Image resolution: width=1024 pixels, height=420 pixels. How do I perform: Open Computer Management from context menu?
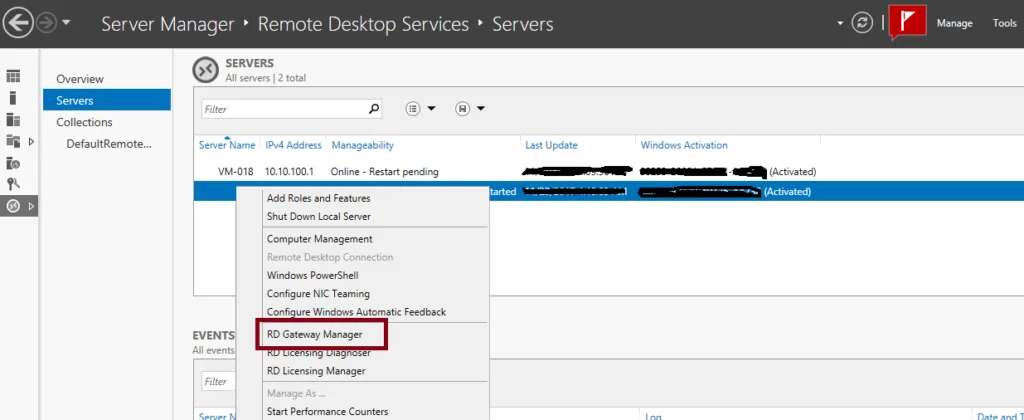pos(319,239)
